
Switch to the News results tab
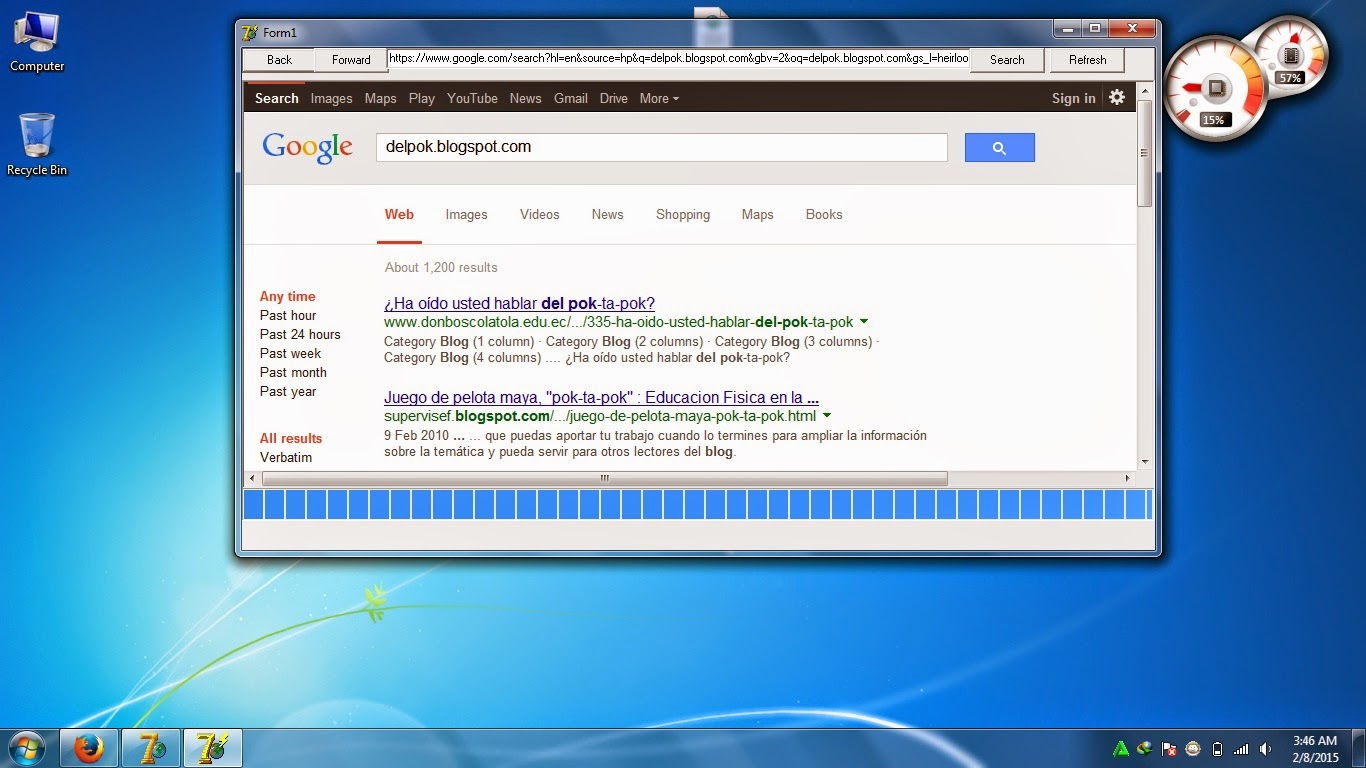[607, 215]
